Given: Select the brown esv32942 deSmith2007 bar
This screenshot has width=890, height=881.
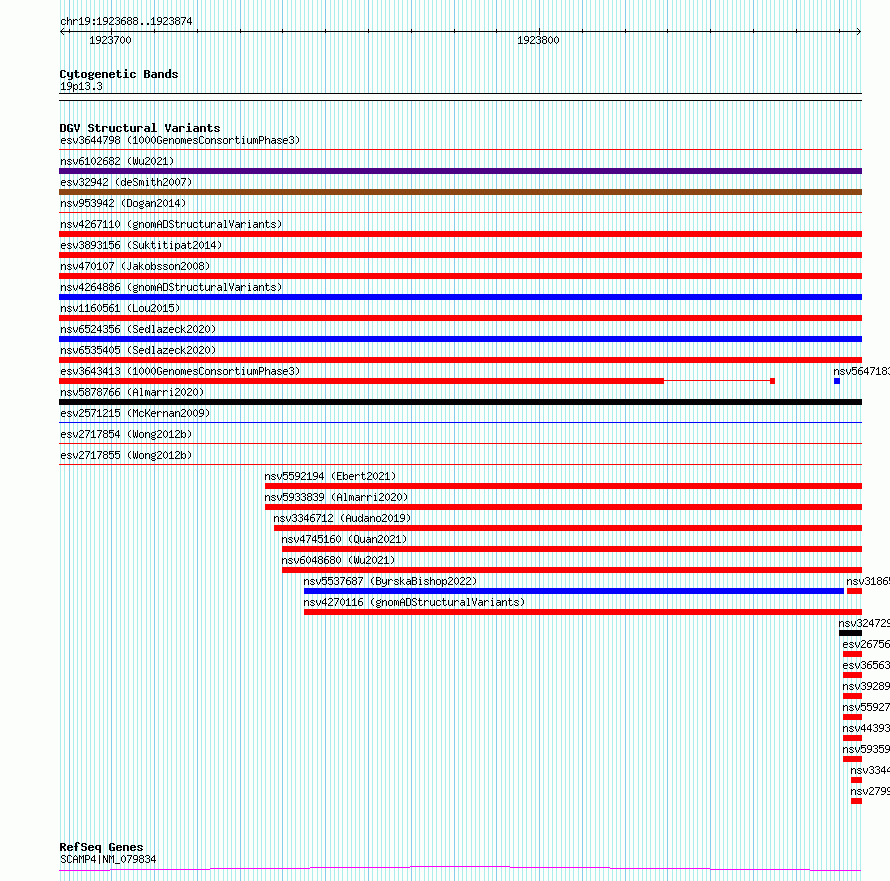Looking at the screenshot, I should (x=460, y=192).
